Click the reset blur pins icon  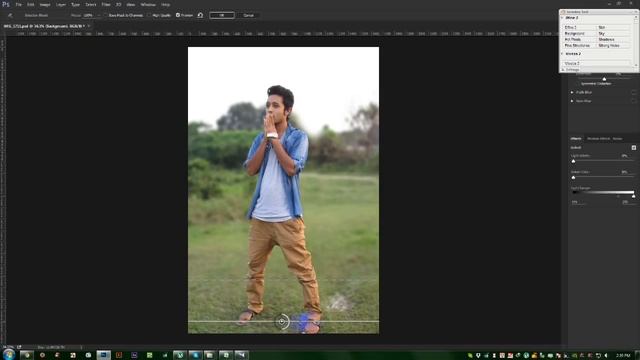[200, 15]
